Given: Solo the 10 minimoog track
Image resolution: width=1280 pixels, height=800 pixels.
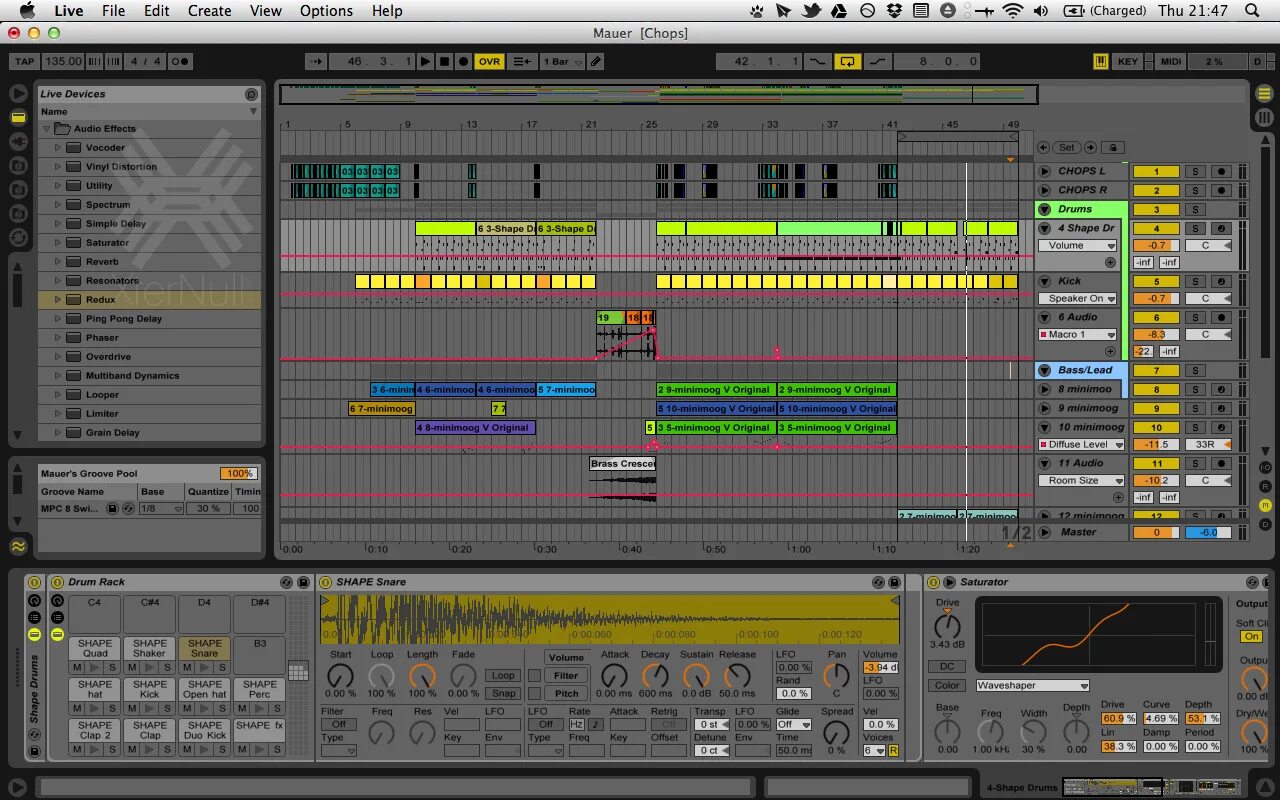Looking at the screenshot, I should click(1194, 428).
